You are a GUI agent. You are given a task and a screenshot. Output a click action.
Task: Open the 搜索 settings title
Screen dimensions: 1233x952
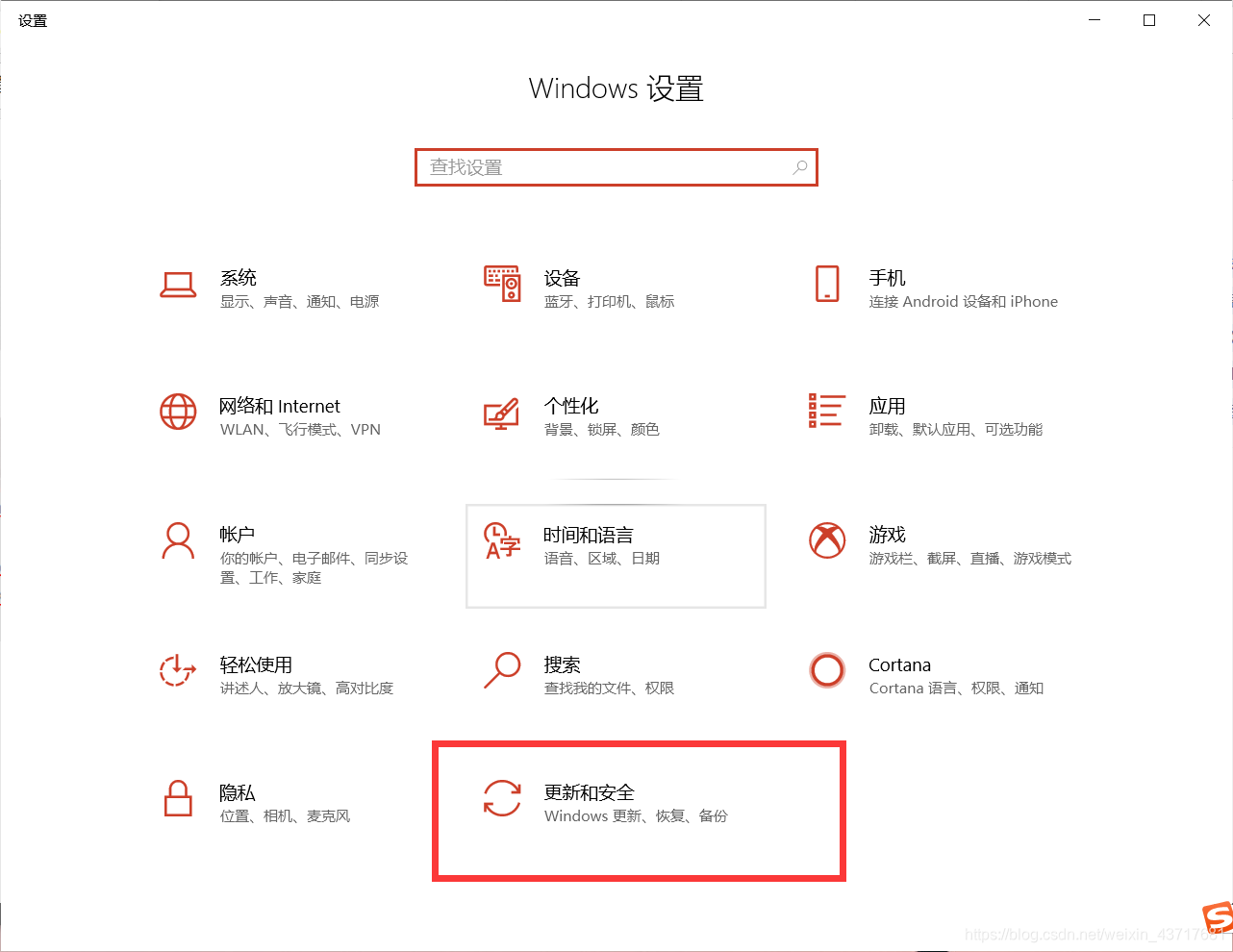click(x=563, y=664)
